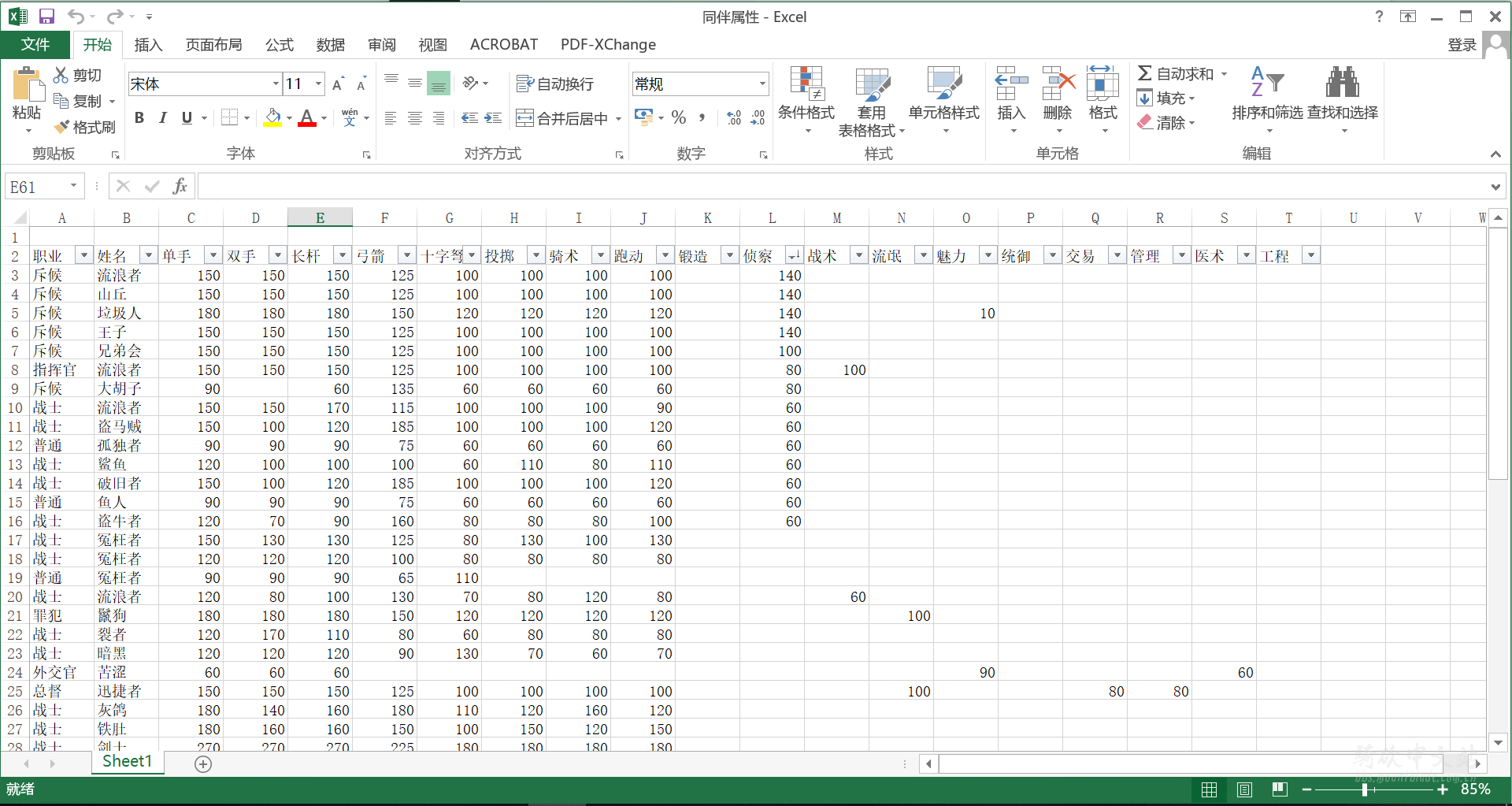Image resolution: width=1512 pixels, height=806 pixels.
Task: Click 合并后居中 merge and center
Action: click(x=562, y=118)
